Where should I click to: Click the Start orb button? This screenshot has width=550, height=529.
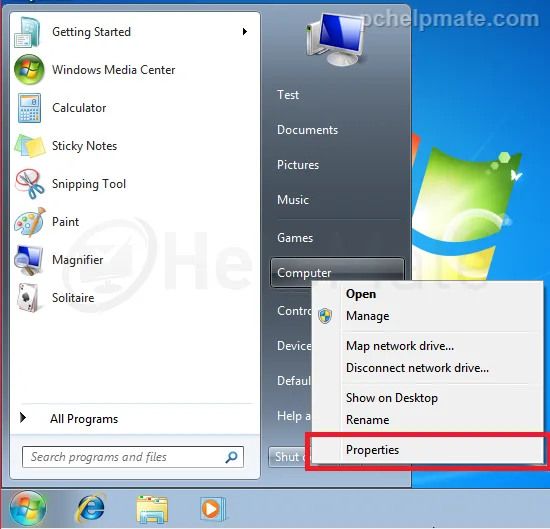[28, 508]
